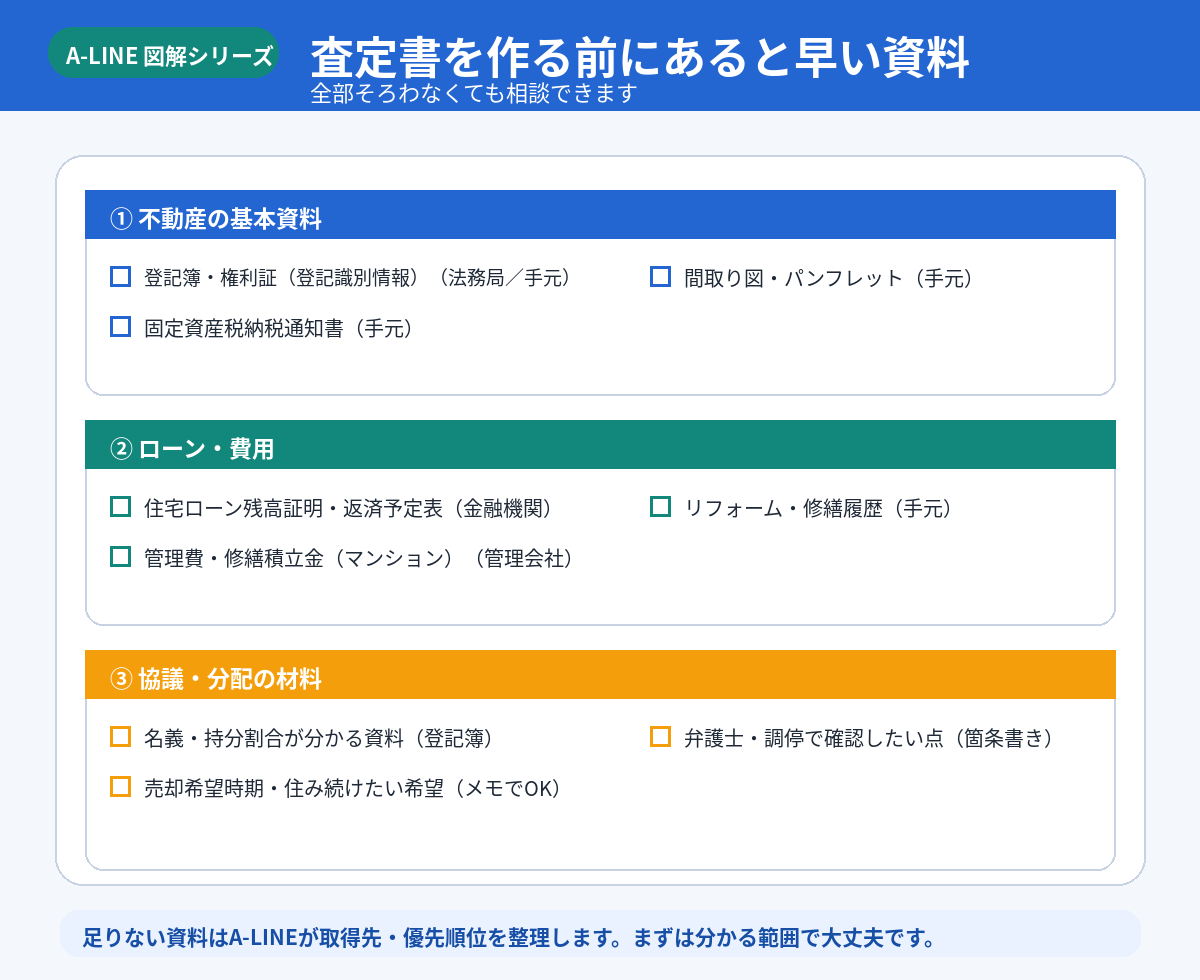
Task: Check the 間取り図・パンフレット checkbox
Action: coord(660,277)
